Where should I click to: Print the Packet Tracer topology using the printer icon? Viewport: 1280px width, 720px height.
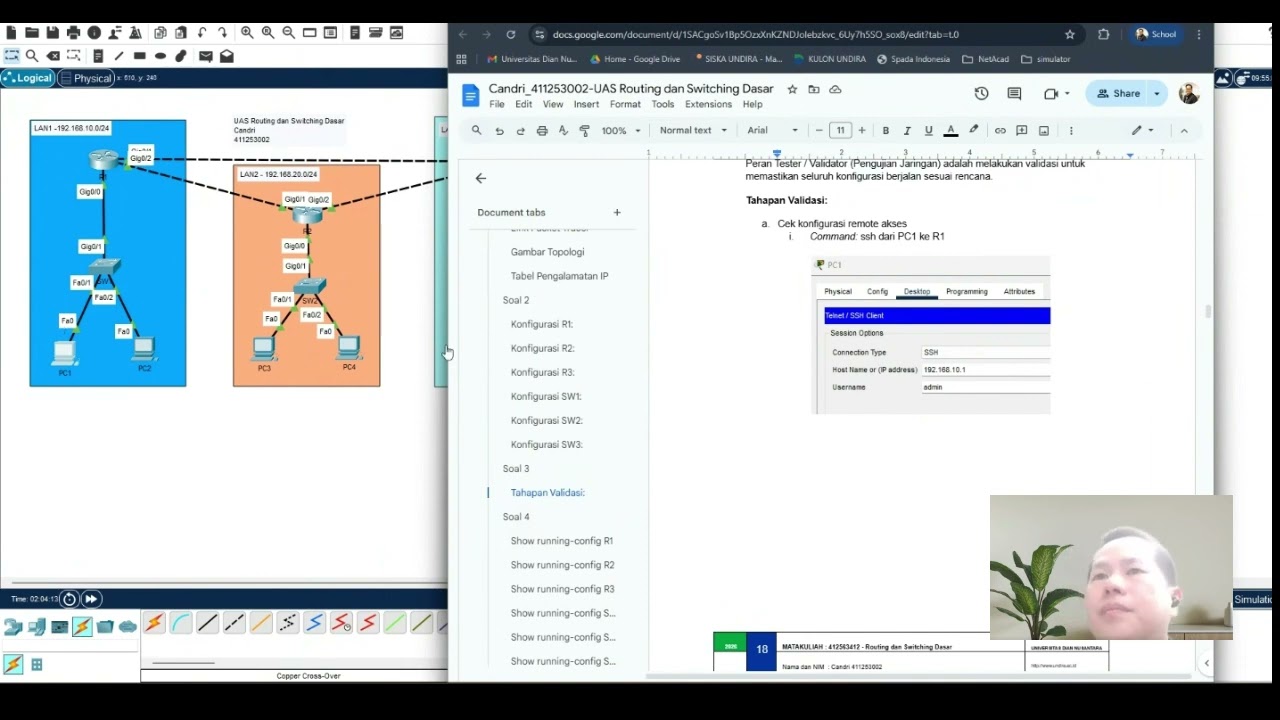click(x=74, y=33)
